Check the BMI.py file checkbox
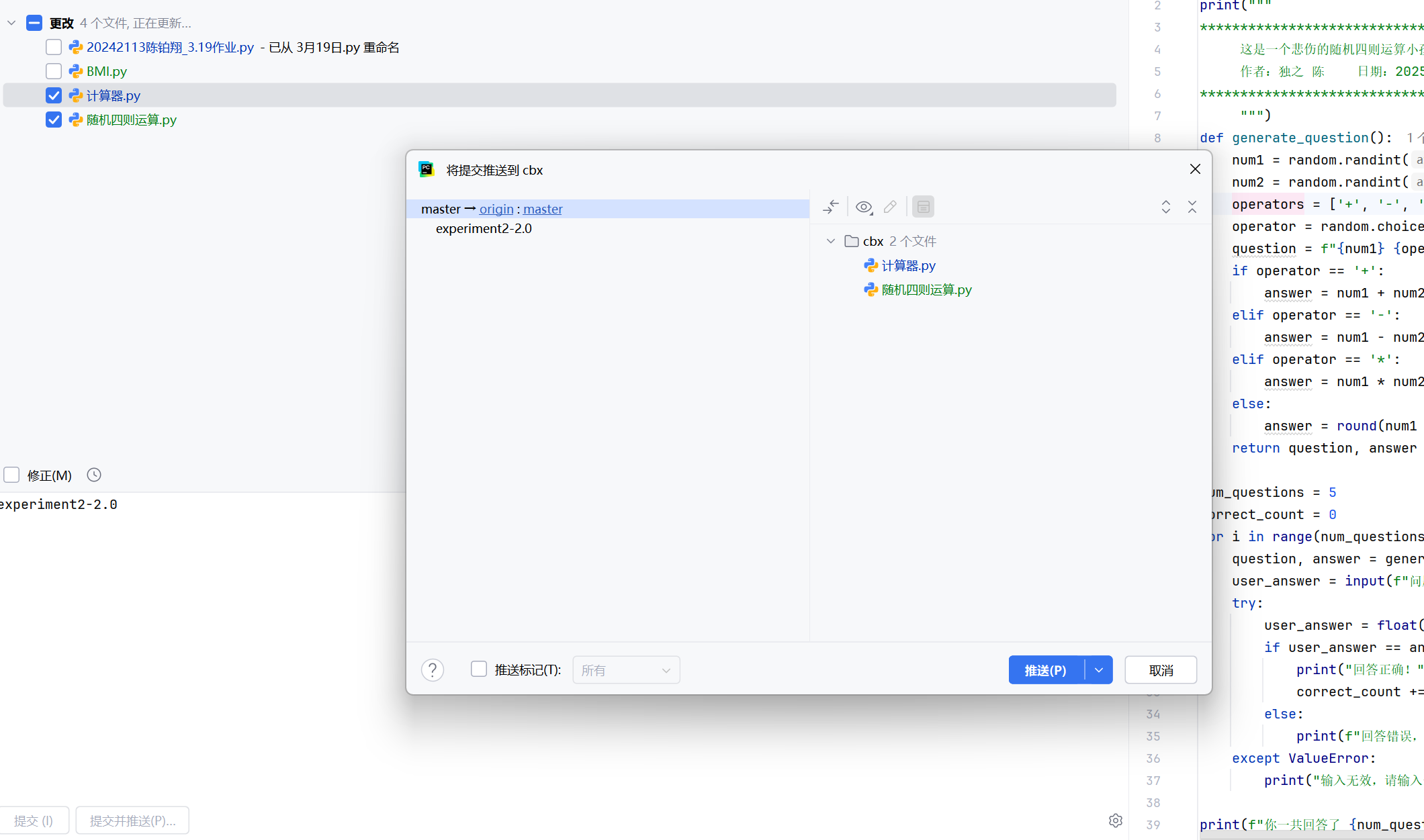 point(54,71)
